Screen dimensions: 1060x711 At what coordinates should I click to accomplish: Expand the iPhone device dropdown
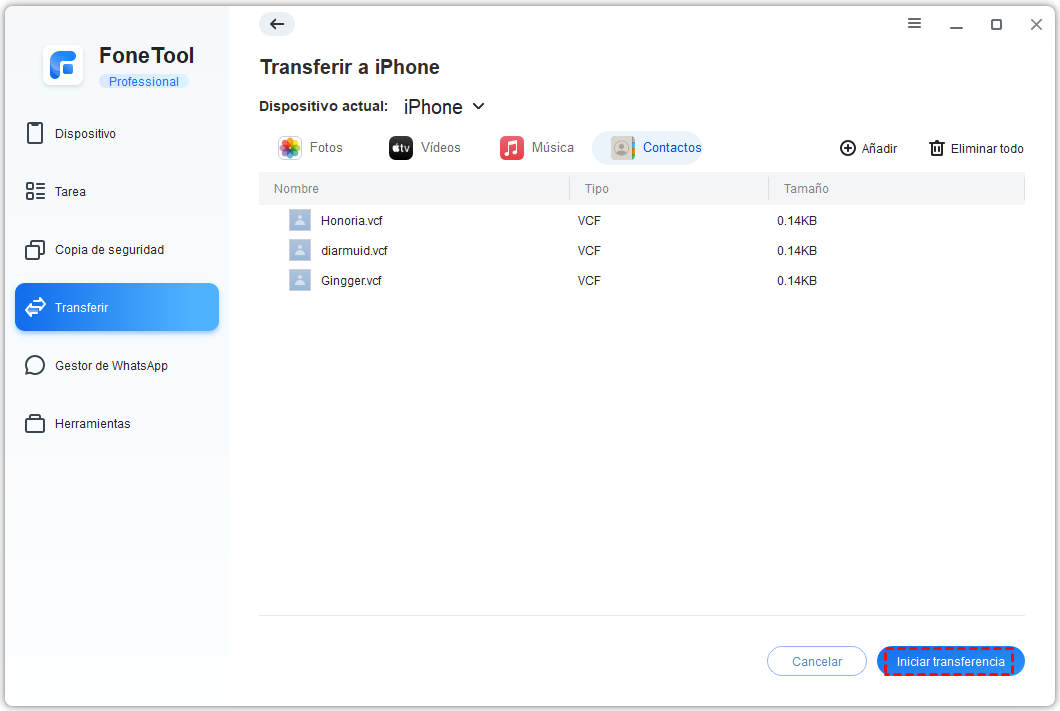click(445, 107)
